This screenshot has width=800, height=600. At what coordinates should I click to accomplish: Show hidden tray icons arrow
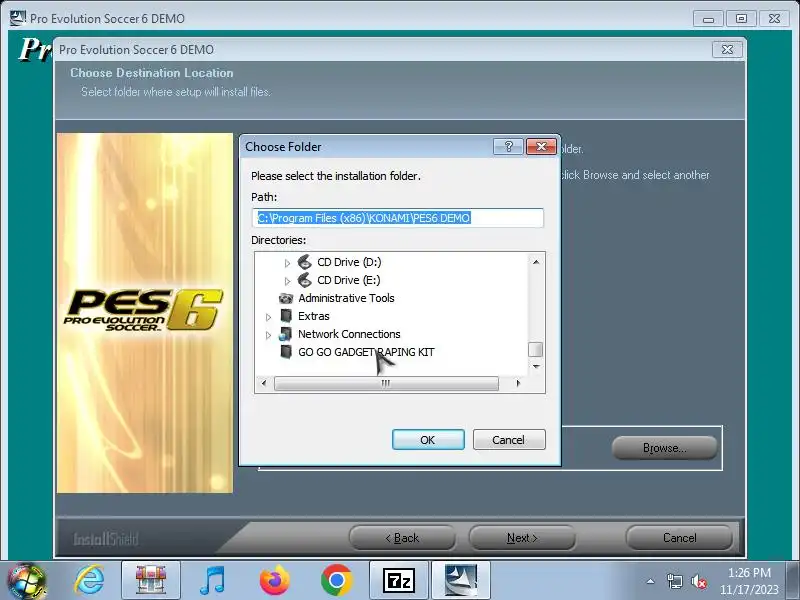pos(650,581)
